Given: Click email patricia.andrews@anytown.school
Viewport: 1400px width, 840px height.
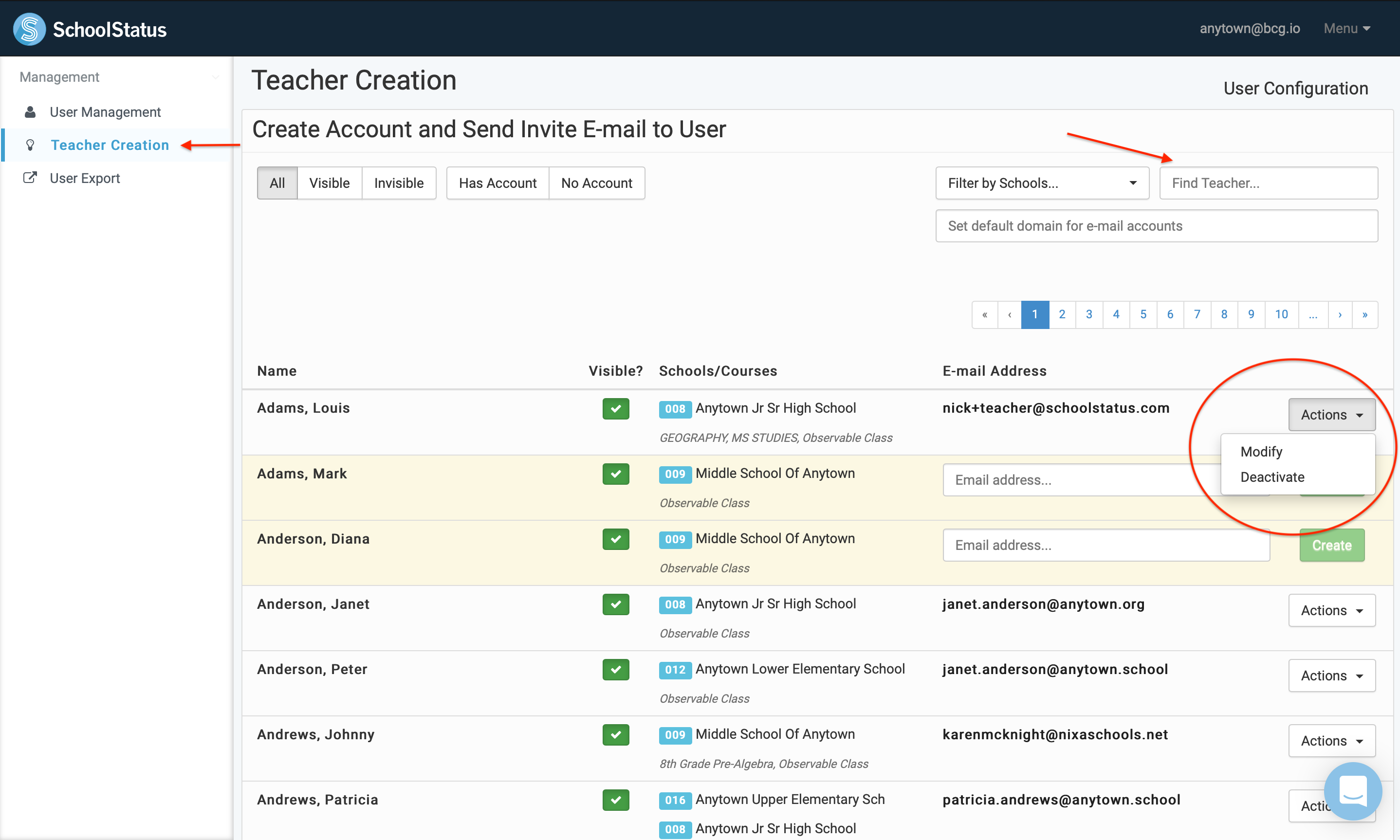Looking at the screenshot, I should tap(1062, 799).
